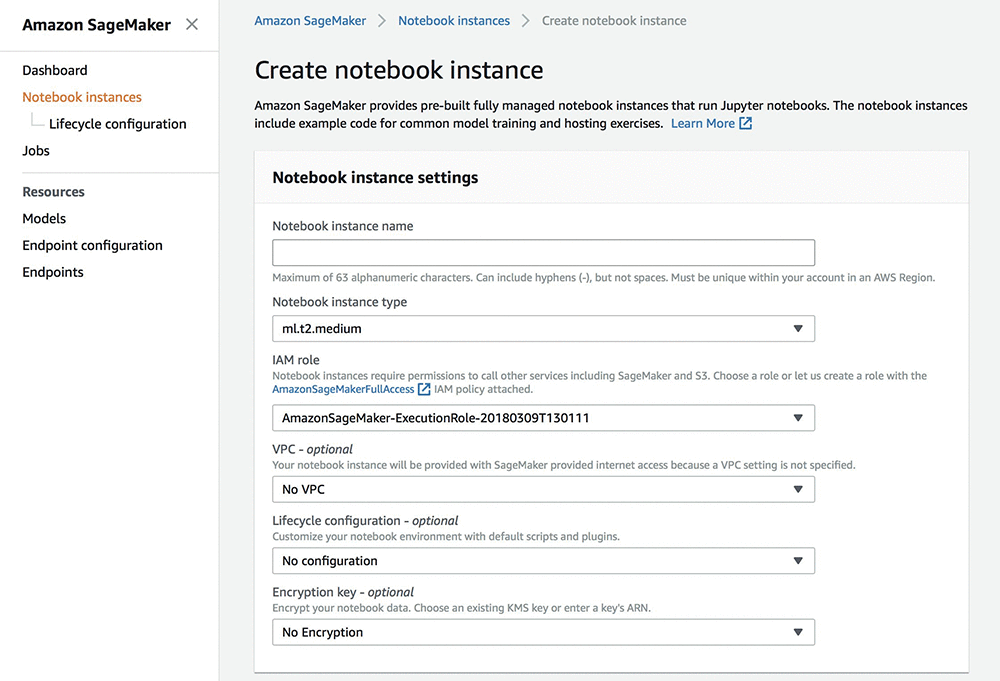Open the VPC selection dropdown
Viewport: 1000px width, 681px height.
coord(543,489)
